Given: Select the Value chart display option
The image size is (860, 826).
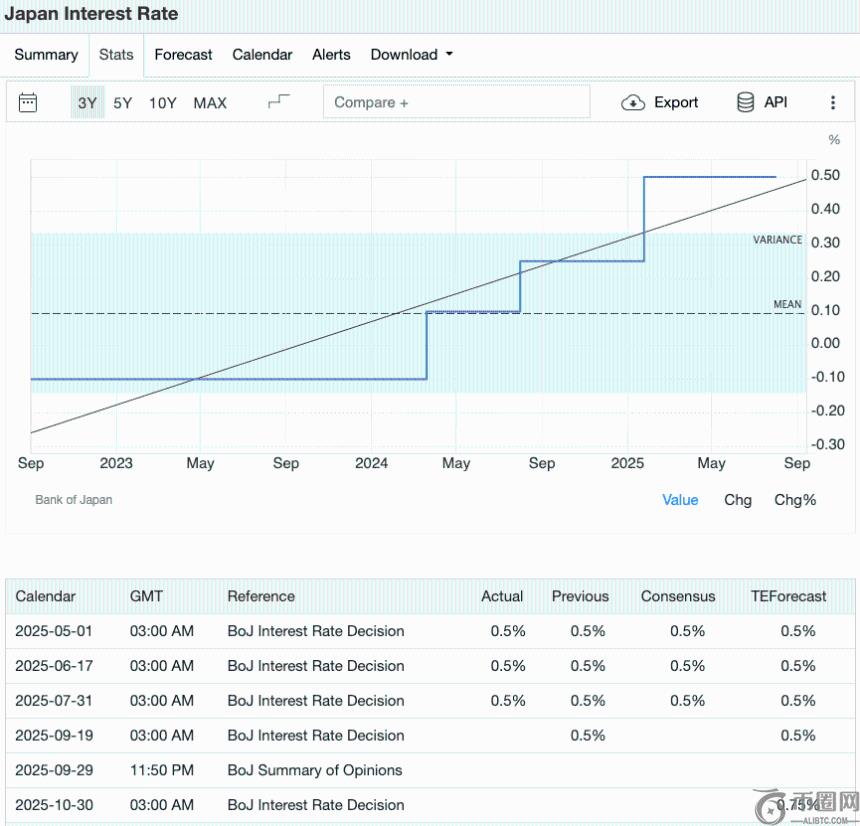Looking at the screenshot, I should coord(680,500).
